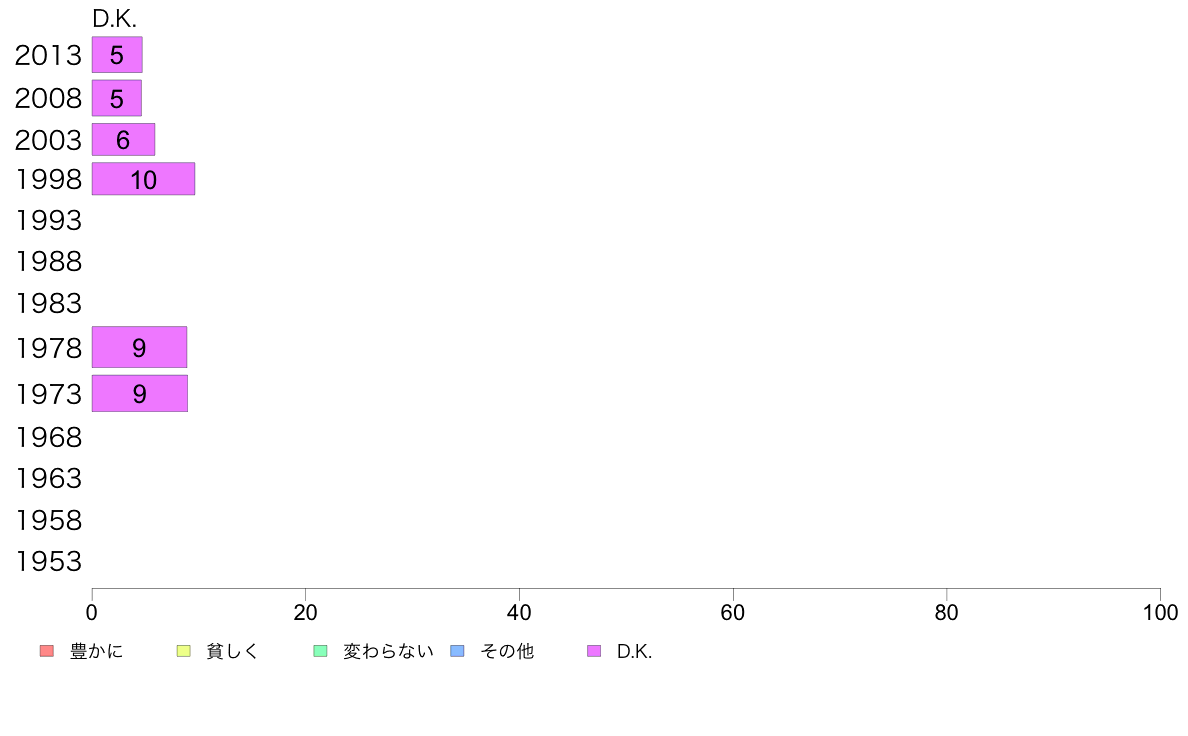Select the 2013 bar showing 5

click(117, 55)
